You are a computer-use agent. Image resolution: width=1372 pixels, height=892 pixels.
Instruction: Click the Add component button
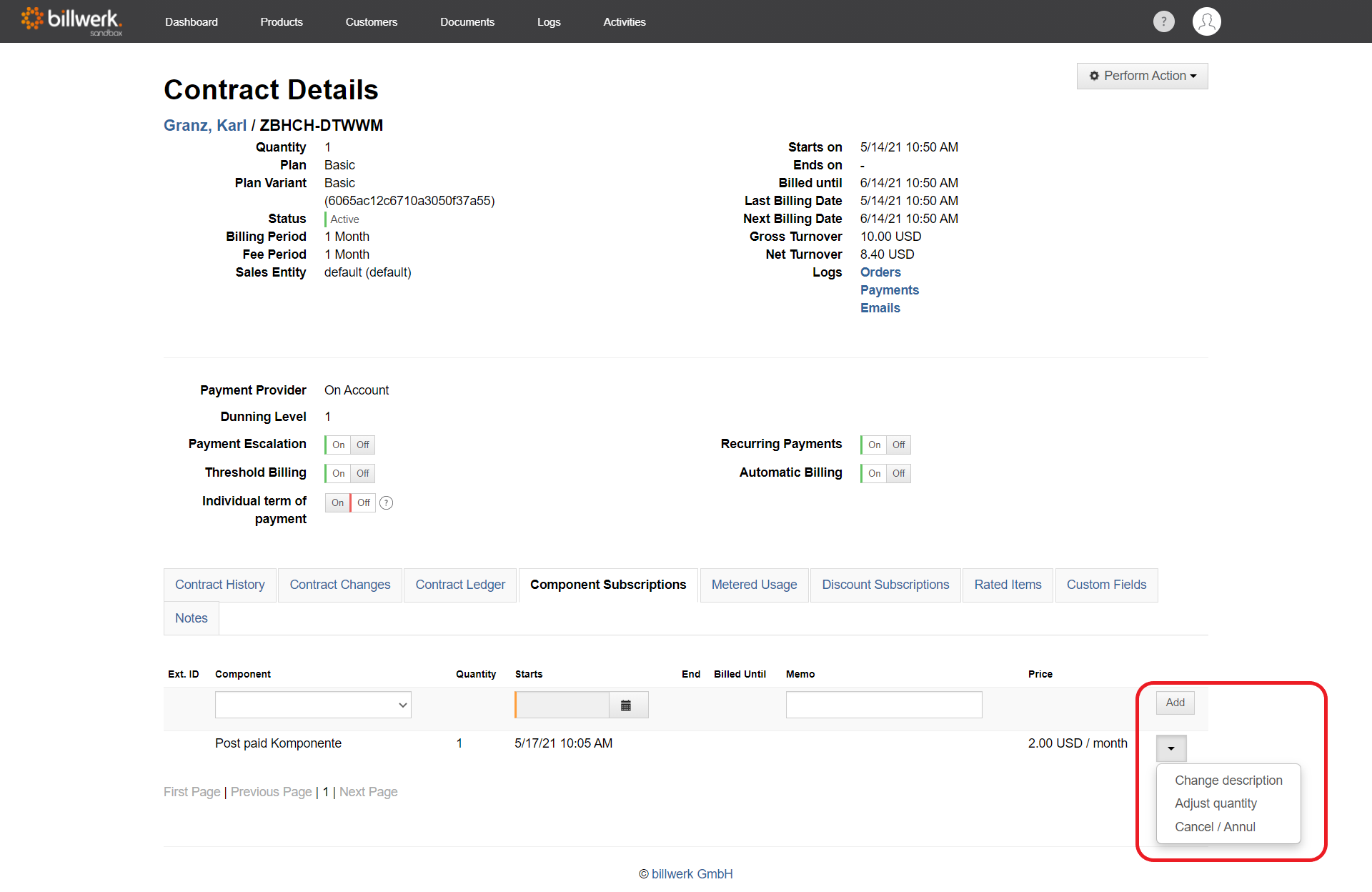[1175, 703]
